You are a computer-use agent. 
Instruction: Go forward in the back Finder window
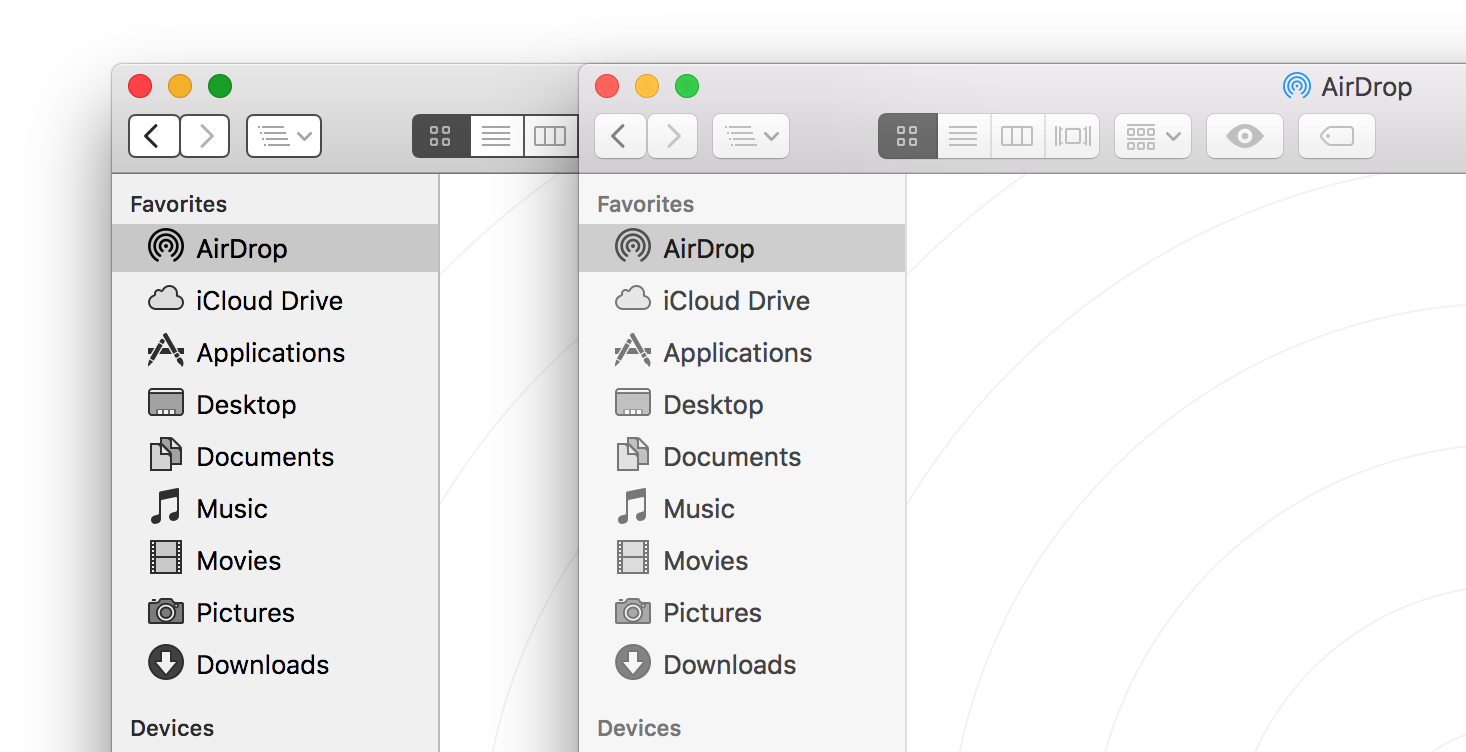206,136
